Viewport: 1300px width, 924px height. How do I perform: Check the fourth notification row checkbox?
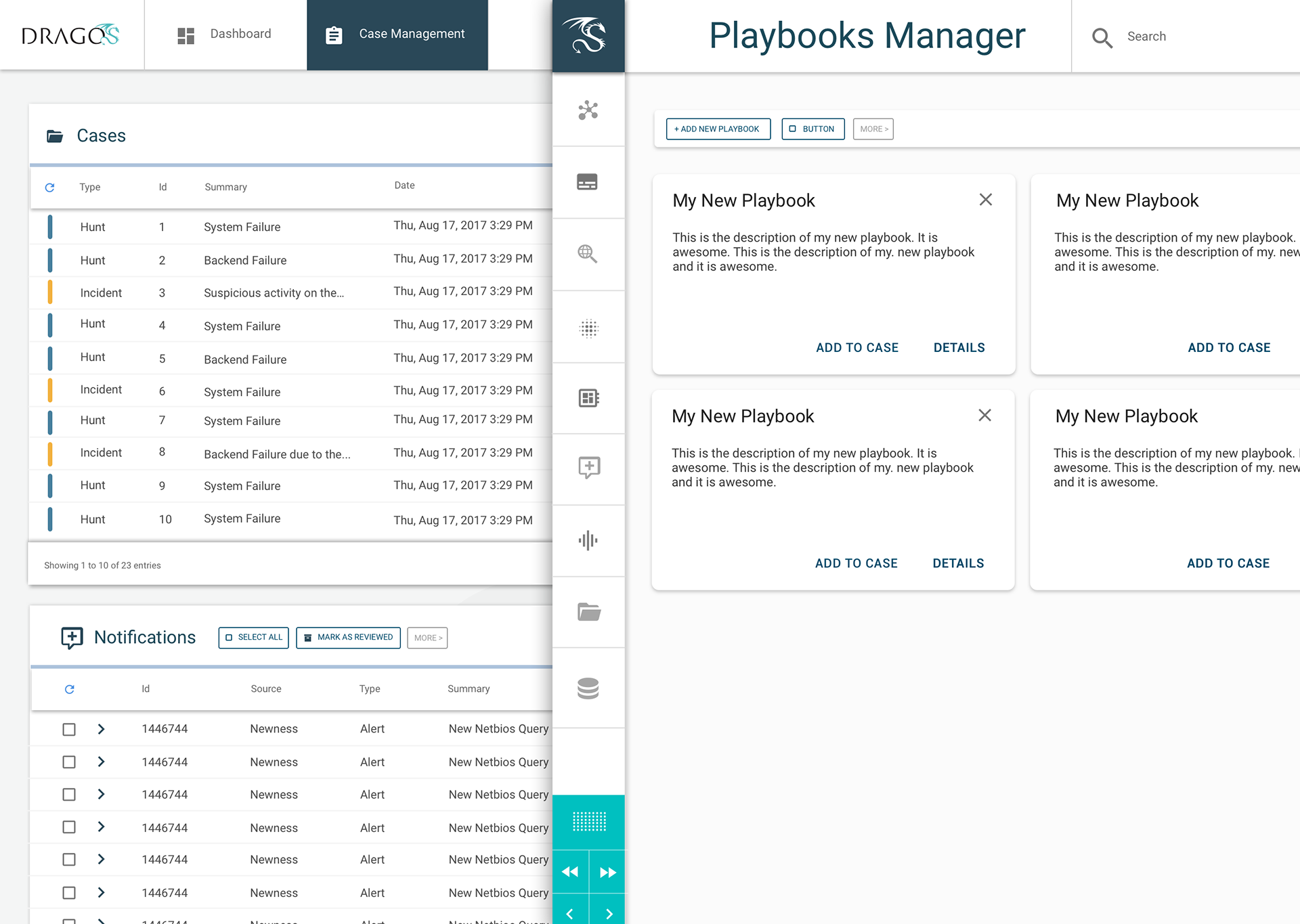tap(69, 827)
